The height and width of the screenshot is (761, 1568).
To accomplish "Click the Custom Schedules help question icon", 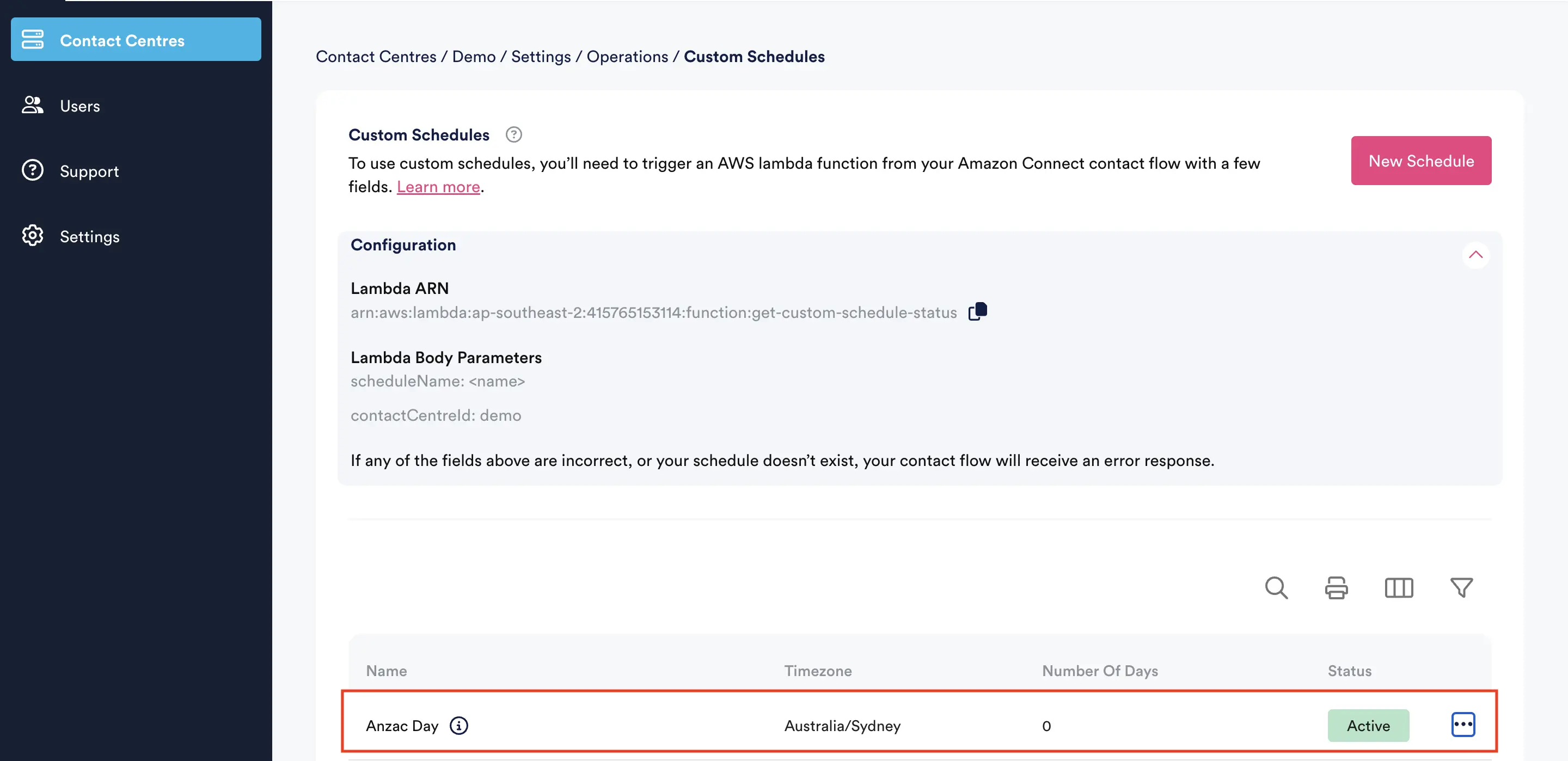I will coord(514,134).
